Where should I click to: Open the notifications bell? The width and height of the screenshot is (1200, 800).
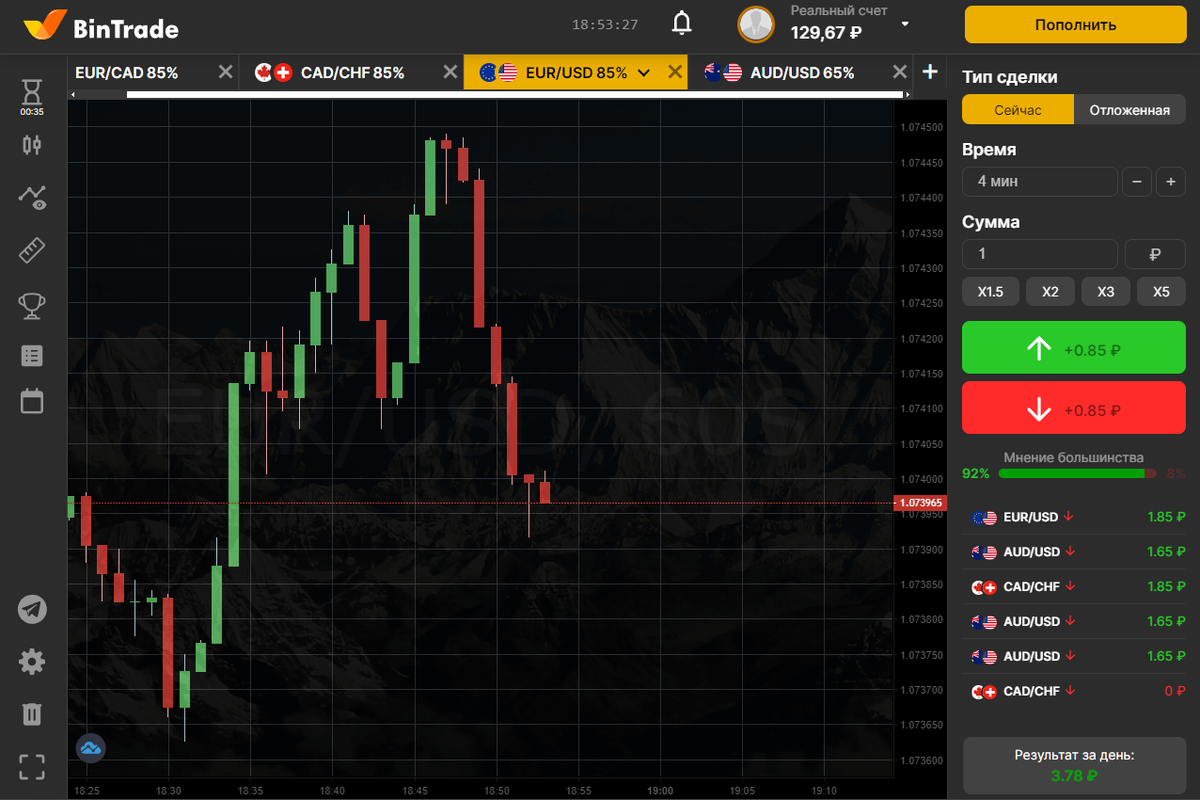[682, 23]
